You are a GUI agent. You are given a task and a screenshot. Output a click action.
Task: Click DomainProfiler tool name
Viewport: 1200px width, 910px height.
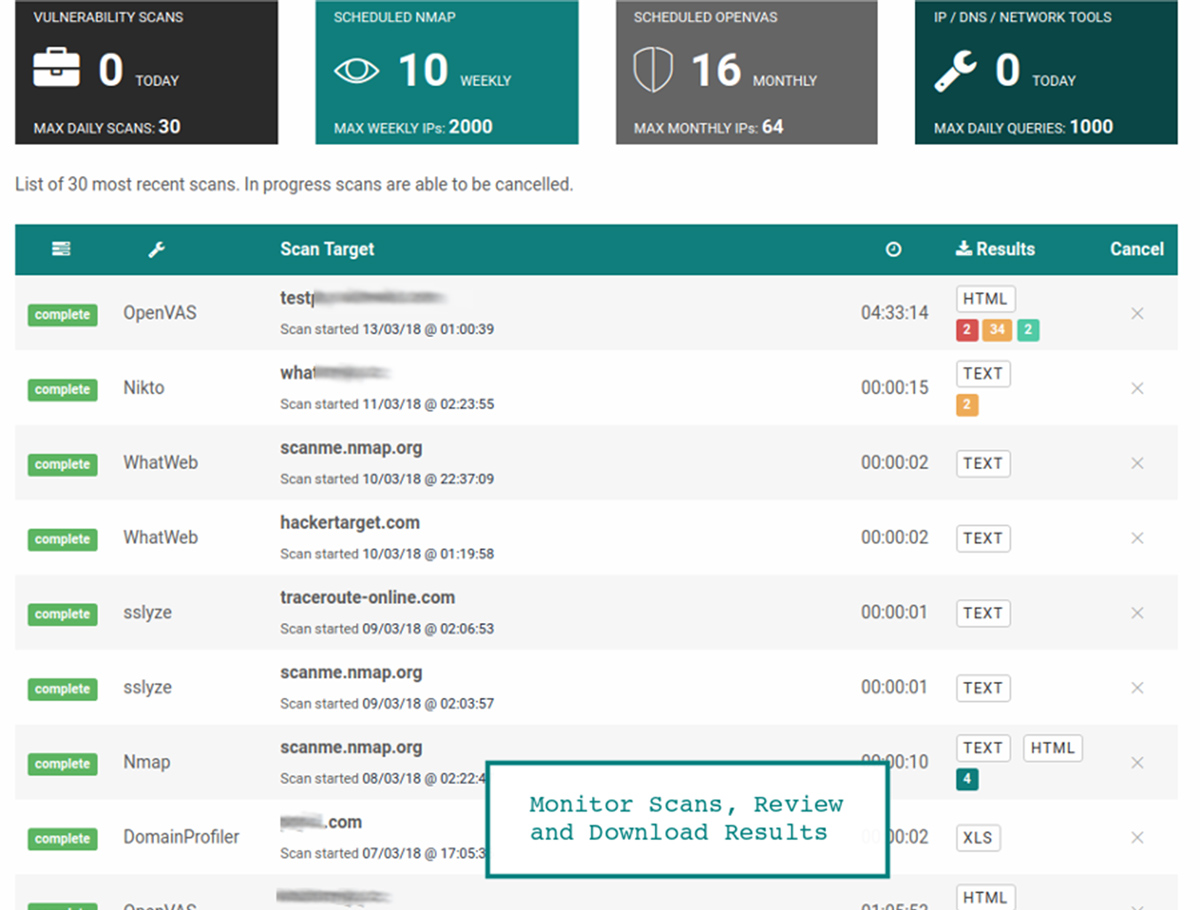tap(181, 837)
